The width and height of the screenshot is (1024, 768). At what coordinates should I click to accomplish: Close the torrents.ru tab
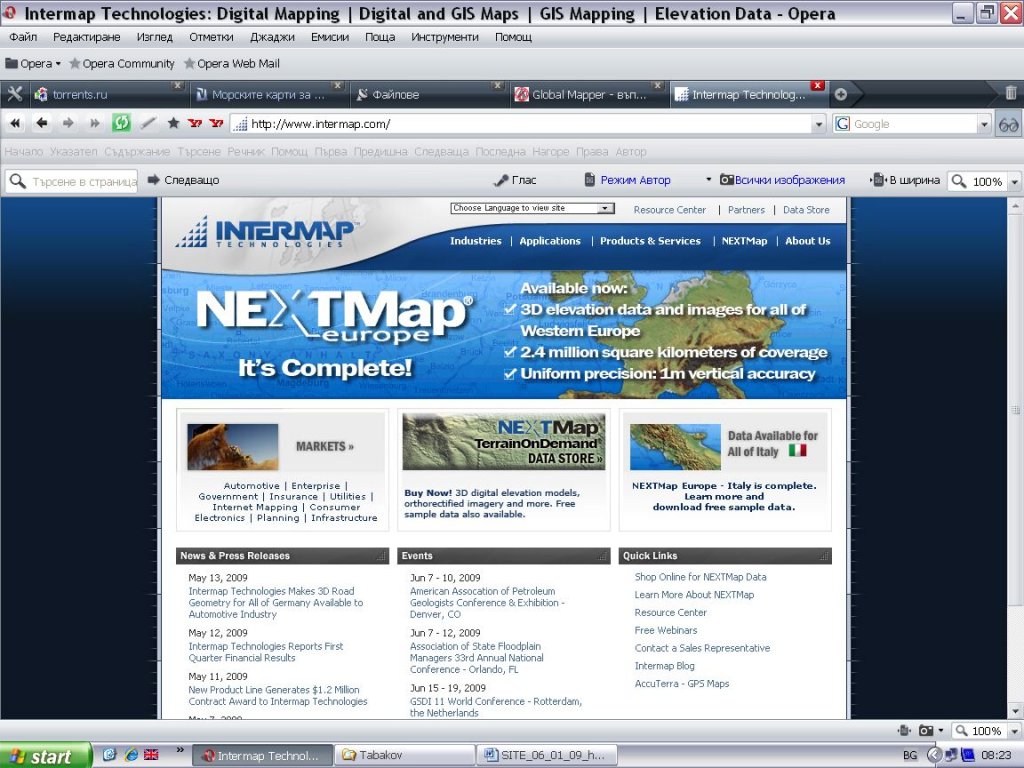(x=177, y=86)
